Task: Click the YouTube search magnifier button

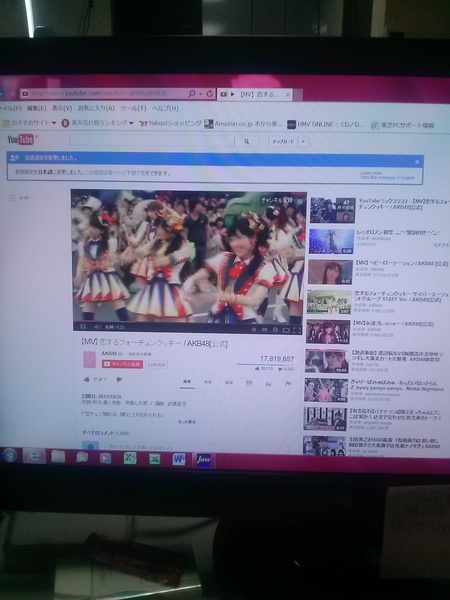Action: point(246,141)
